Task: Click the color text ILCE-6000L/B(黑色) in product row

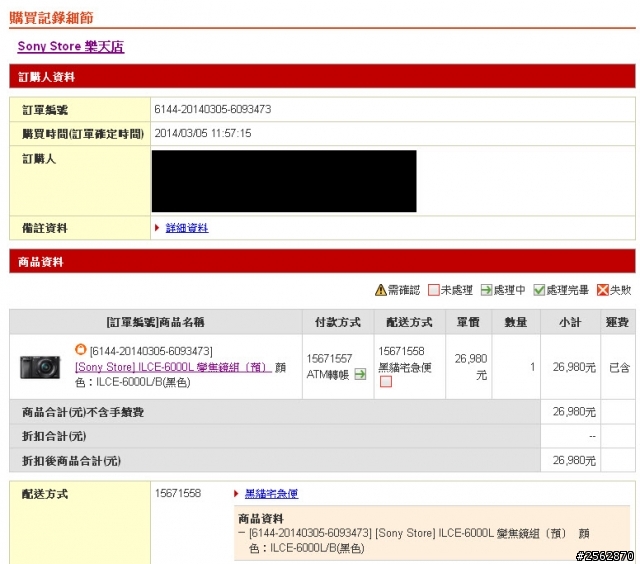Action: [143, 382]
